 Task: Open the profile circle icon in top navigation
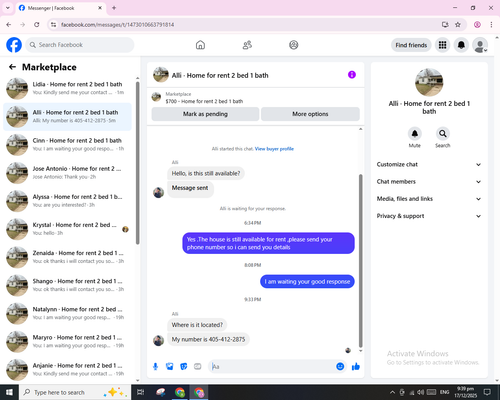pos(294,45)
